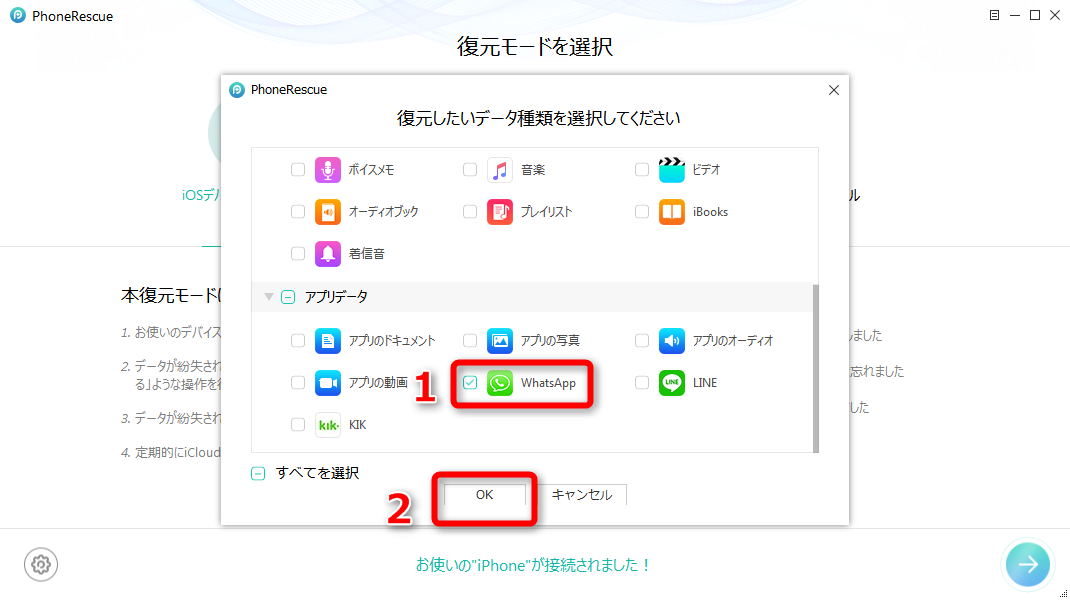Check the Voice Memo (ボイスメモ) checkbox
The width and height of the screenshot is (1070, 600).
coord(298,169)
